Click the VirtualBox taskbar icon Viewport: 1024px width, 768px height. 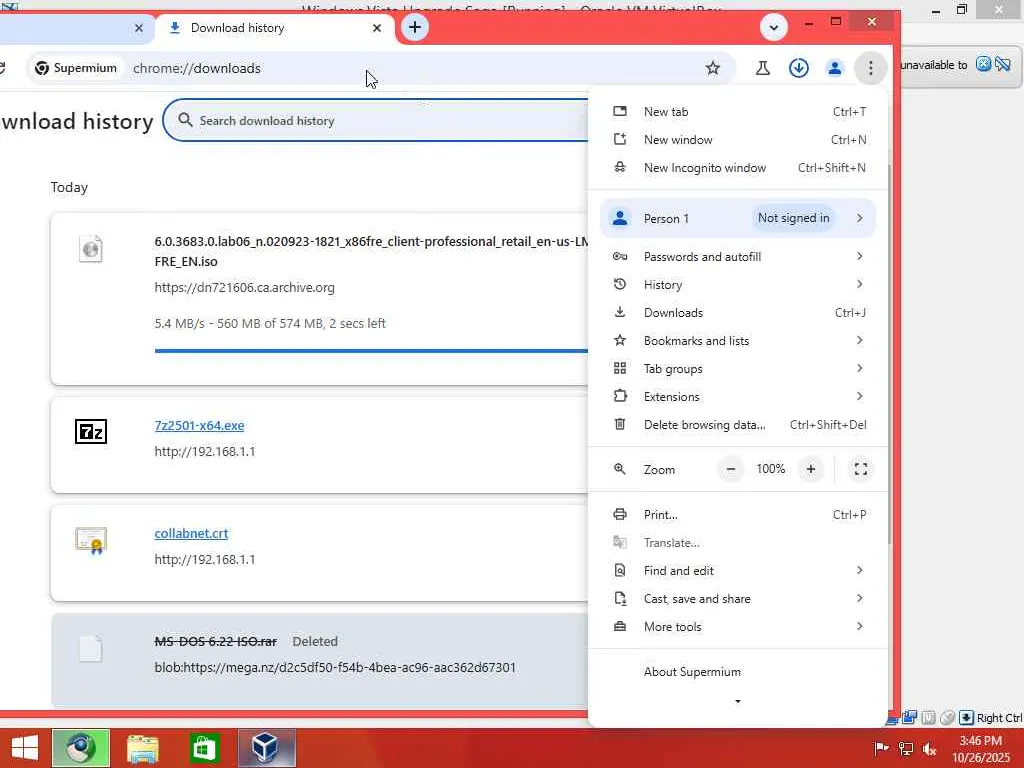pos(266,748)
